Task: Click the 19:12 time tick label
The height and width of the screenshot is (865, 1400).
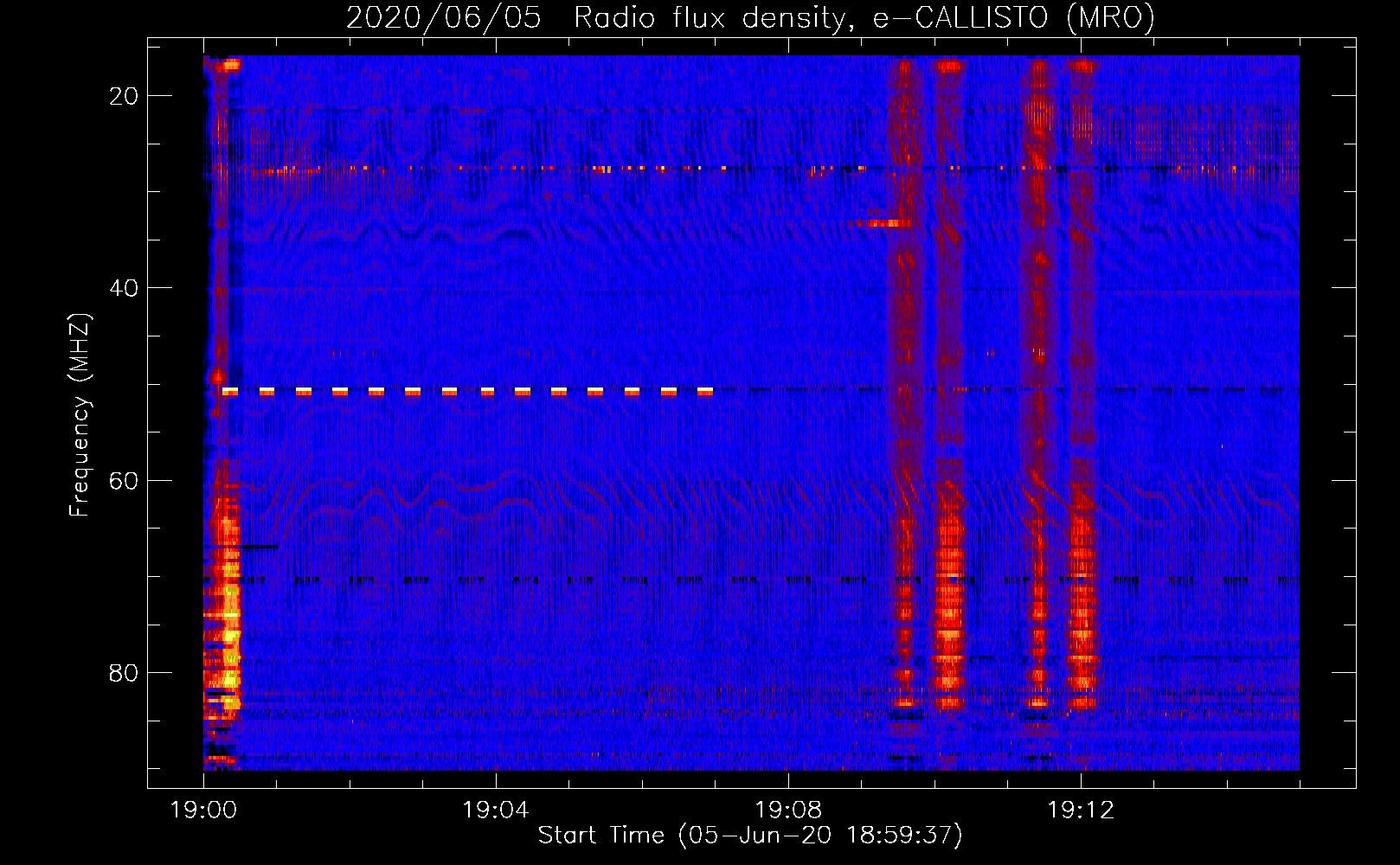Action: pyautogui.click(x=1081, y=810)
